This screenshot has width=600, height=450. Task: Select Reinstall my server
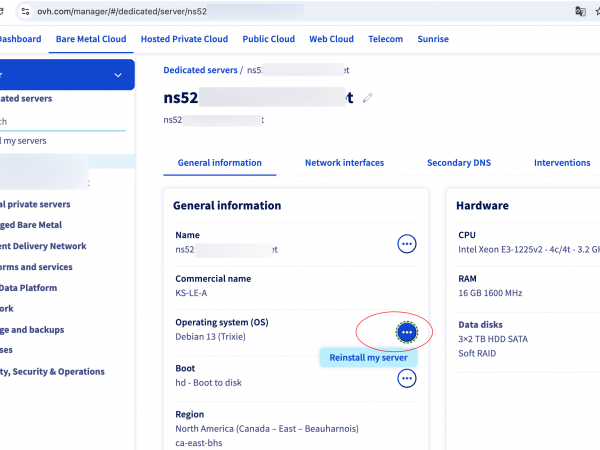click(x=368, y=357)
